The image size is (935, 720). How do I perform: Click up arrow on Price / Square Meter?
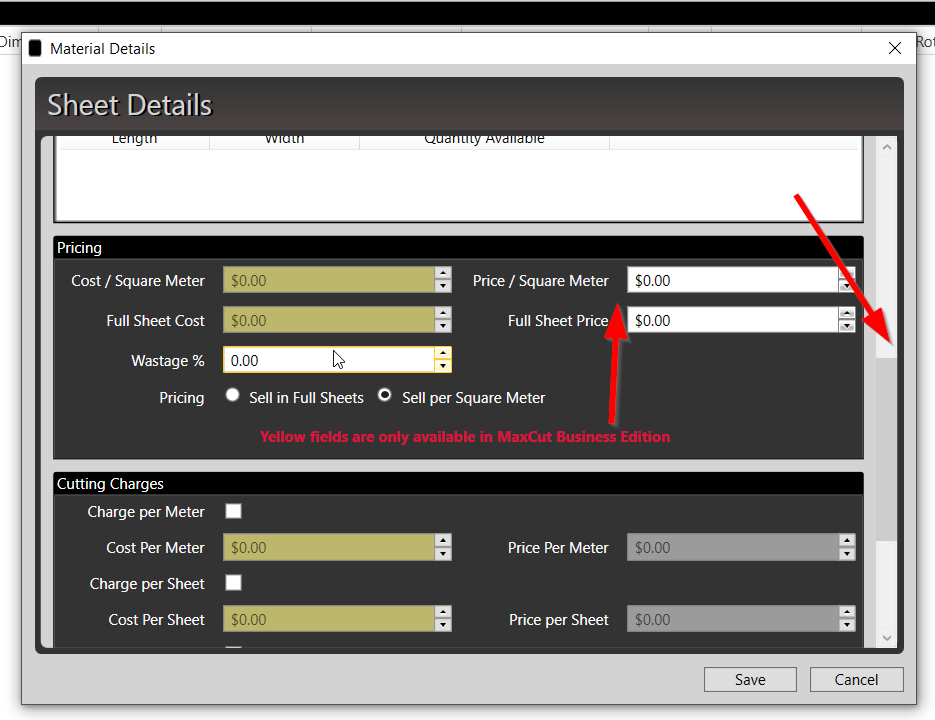coord(847,274)
